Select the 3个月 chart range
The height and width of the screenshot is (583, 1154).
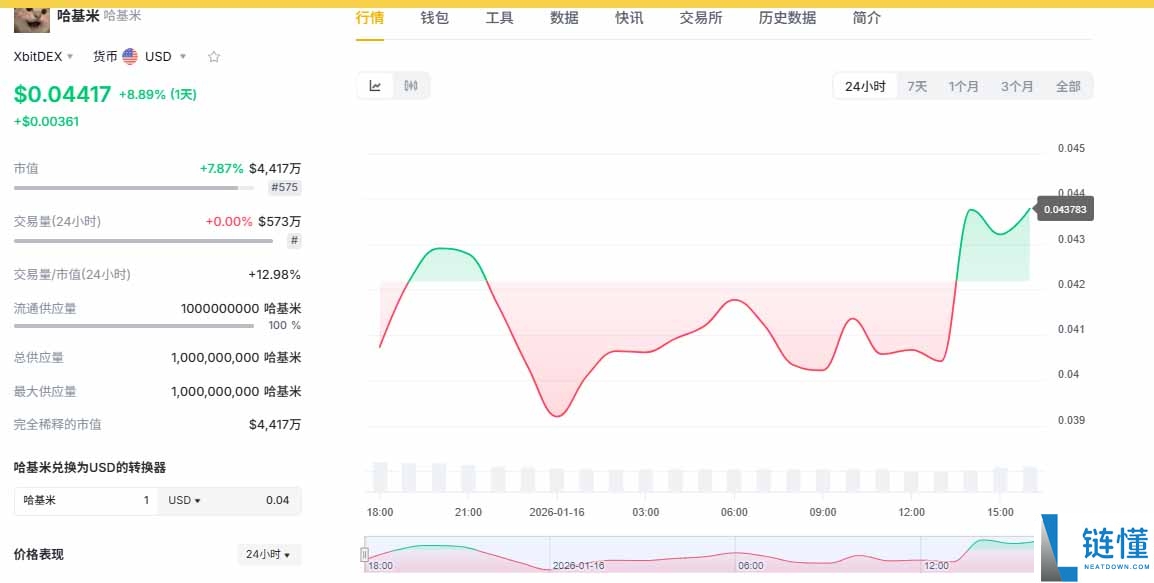[1016, 87]
